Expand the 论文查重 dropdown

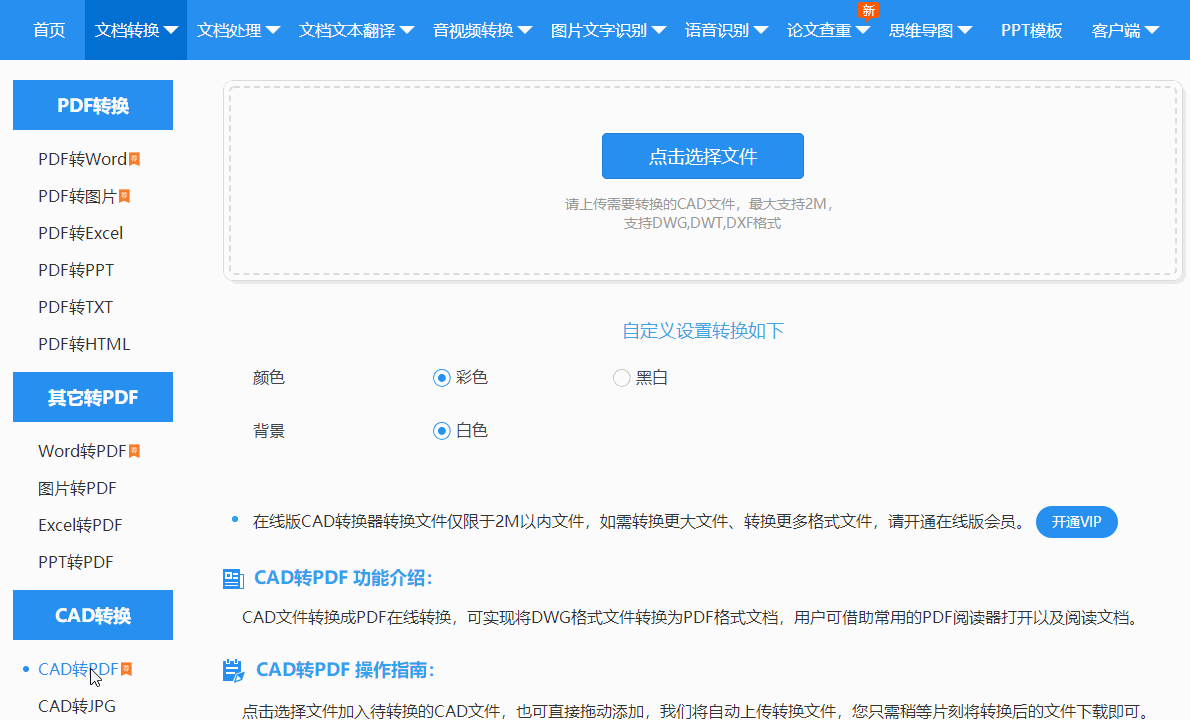point(828,30)
